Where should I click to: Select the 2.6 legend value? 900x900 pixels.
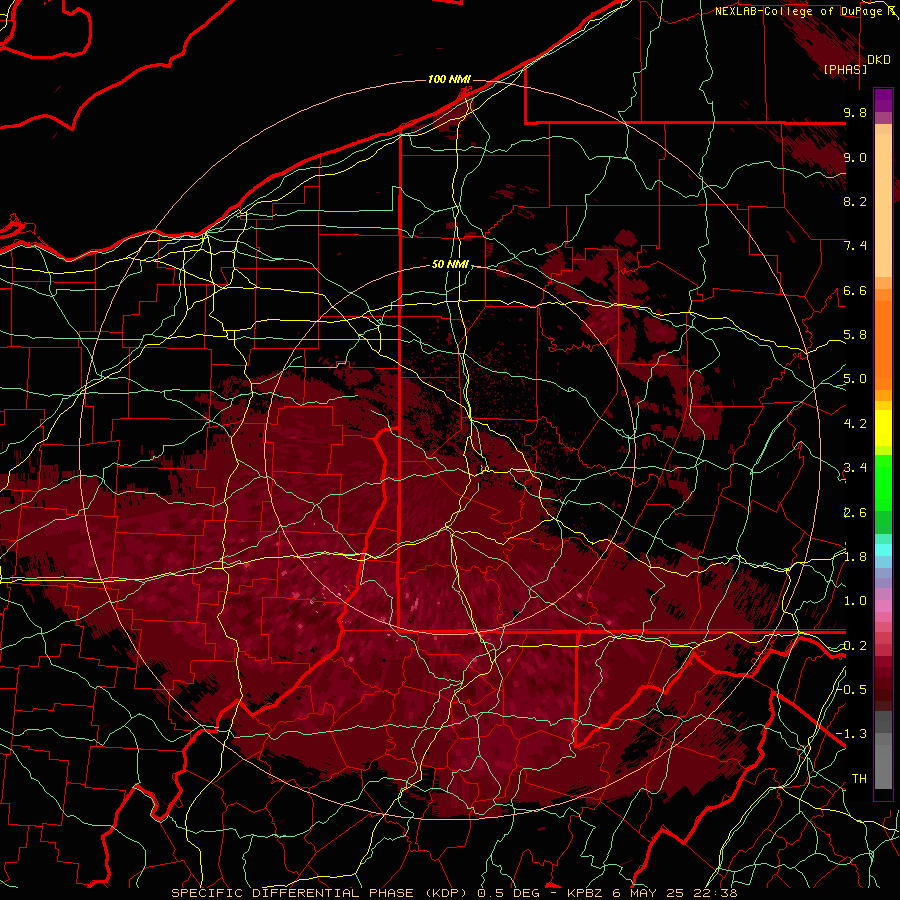(x=855, y=513)
